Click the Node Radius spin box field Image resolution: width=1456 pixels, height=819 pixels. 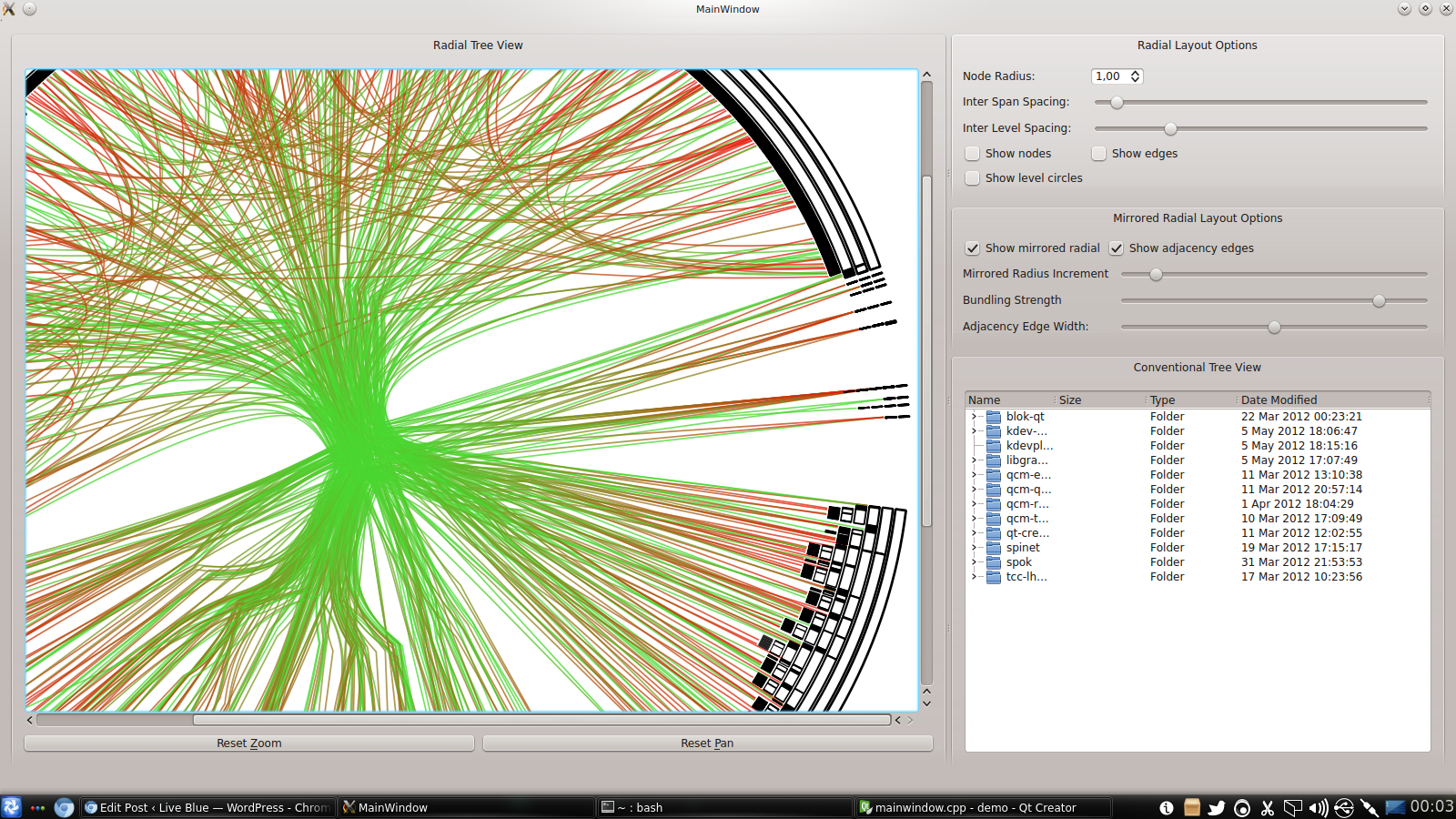coord(1109,76)
